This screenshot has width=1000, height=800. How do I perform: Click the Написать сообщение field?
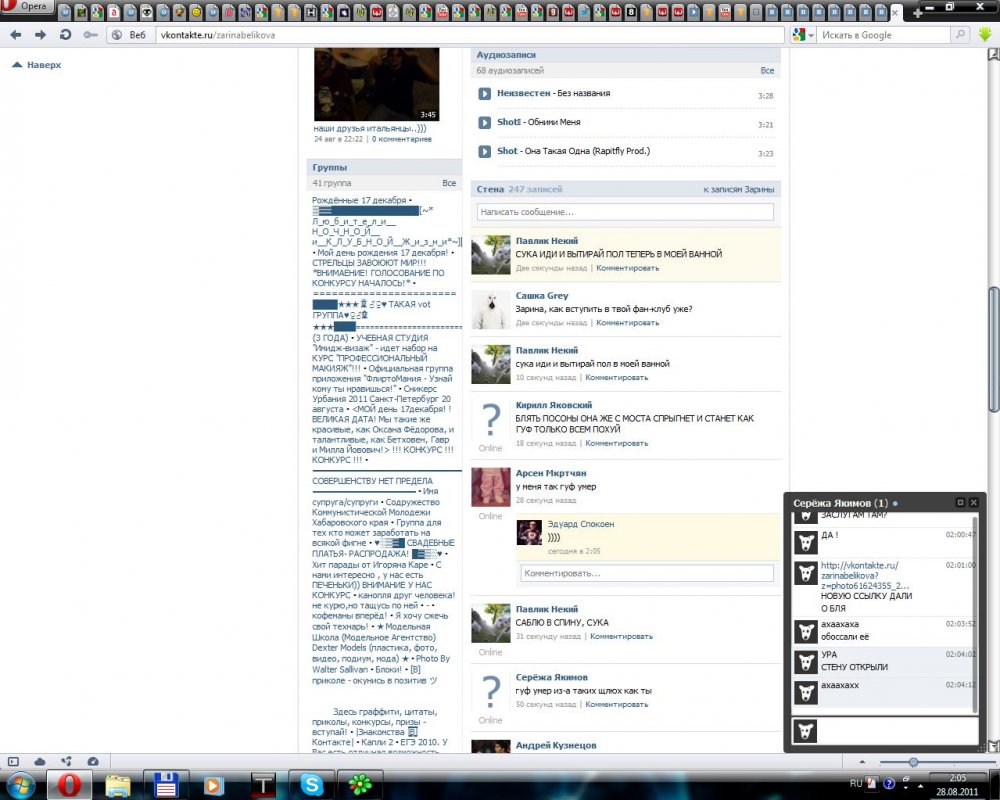[625, 212]
